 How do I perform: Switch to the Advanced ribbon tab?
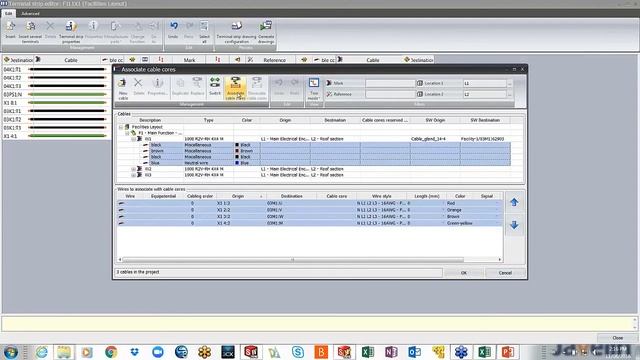pos(30,13)
